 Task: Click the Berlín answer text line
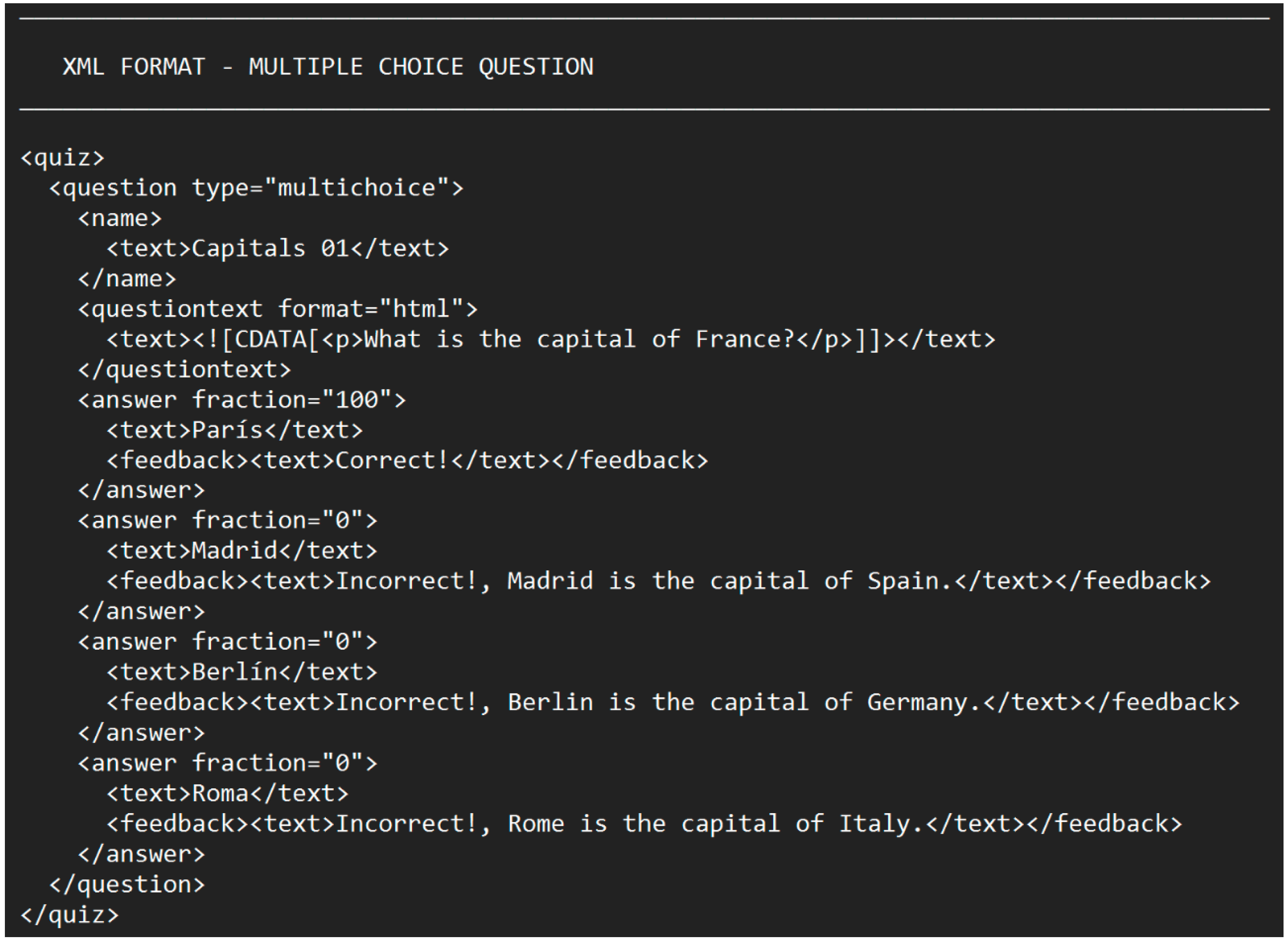(x=242, y=672)
